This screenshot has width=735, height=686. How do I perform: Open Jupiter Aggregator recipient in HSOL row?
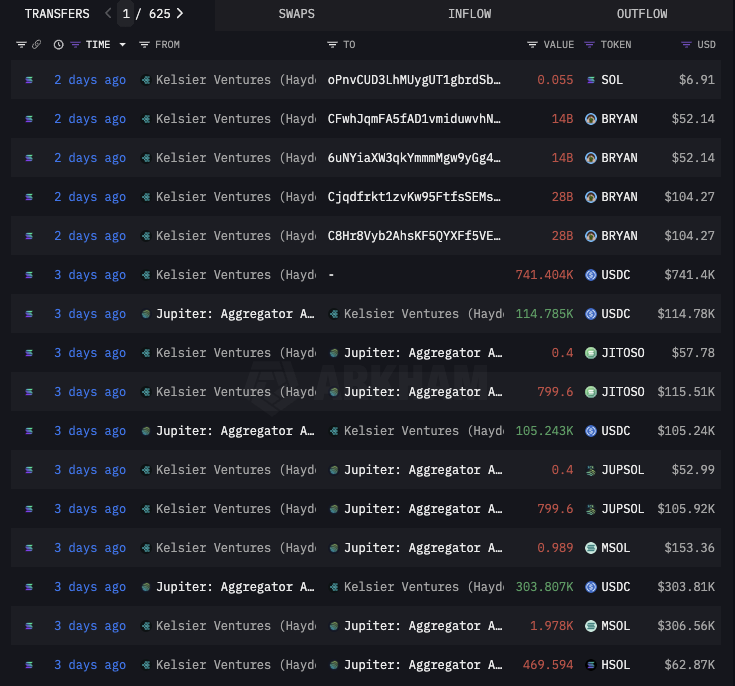423,664
